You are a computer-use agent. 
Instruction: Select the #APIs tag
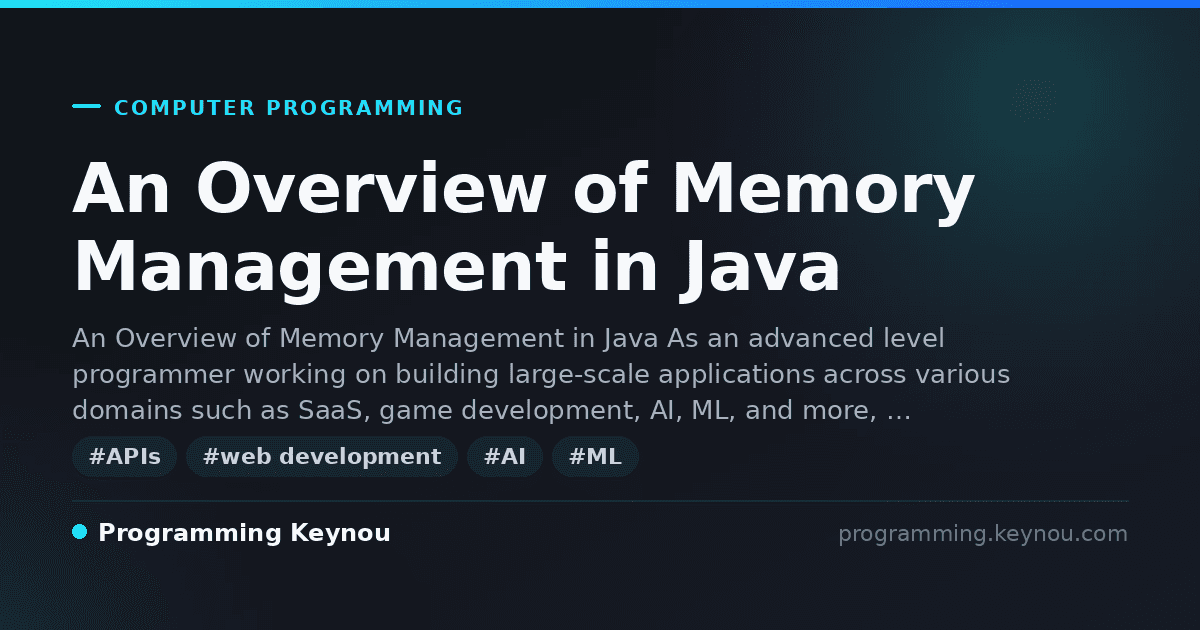(125, 457)
